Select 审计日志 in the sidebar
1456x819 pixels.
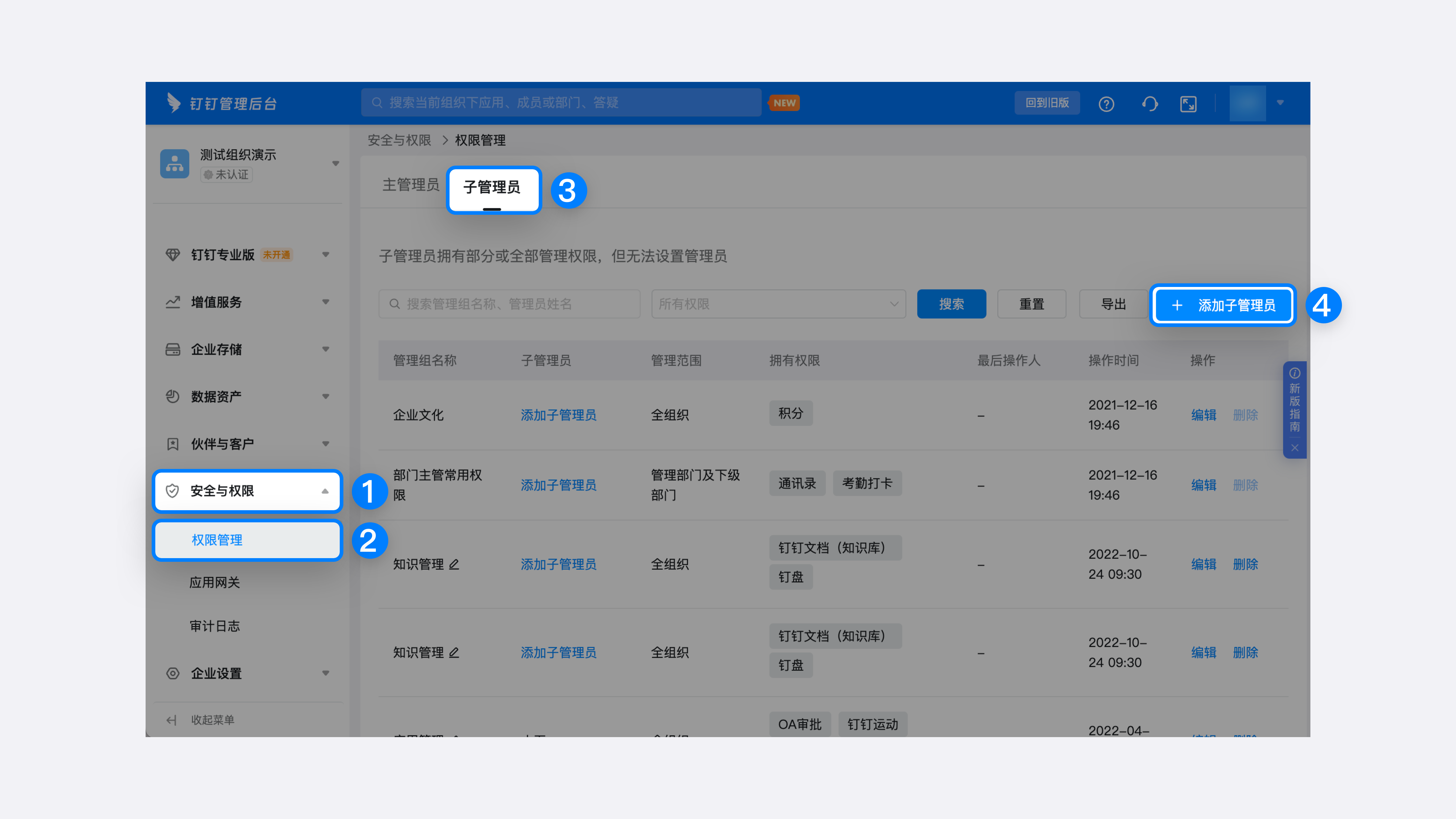215,626
